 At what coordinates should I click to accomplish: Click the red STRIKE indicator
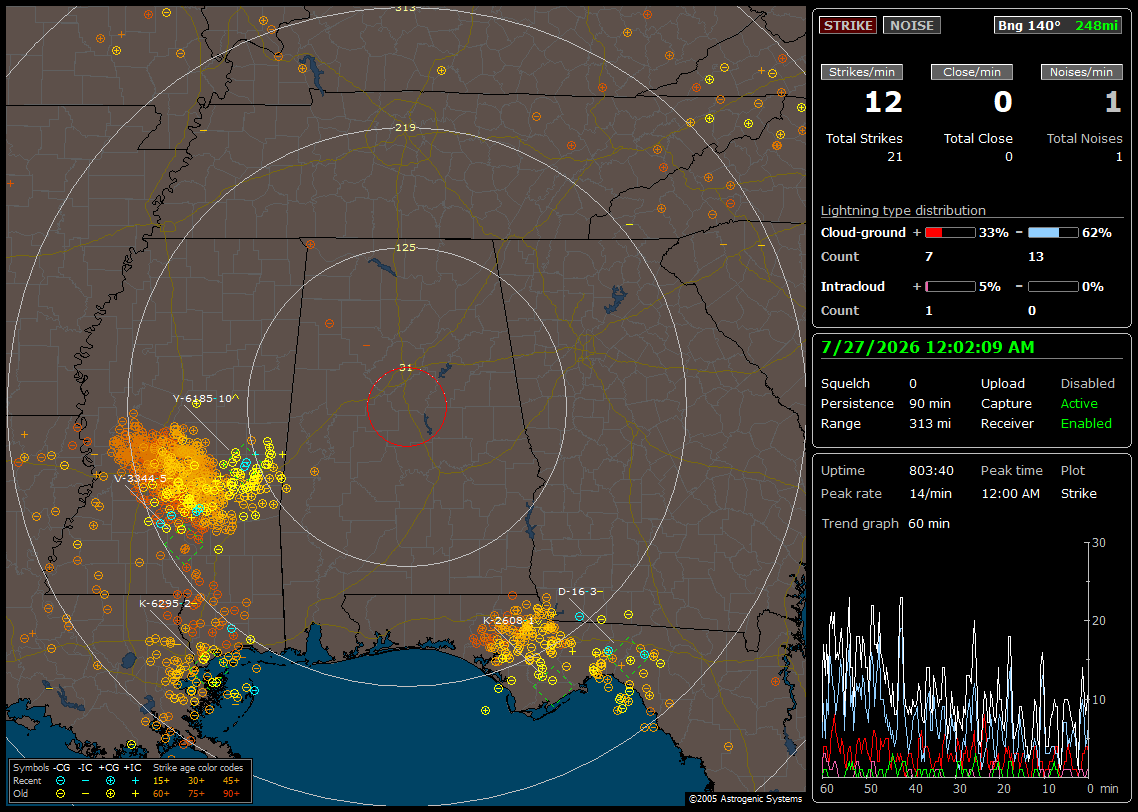(848, 25)
